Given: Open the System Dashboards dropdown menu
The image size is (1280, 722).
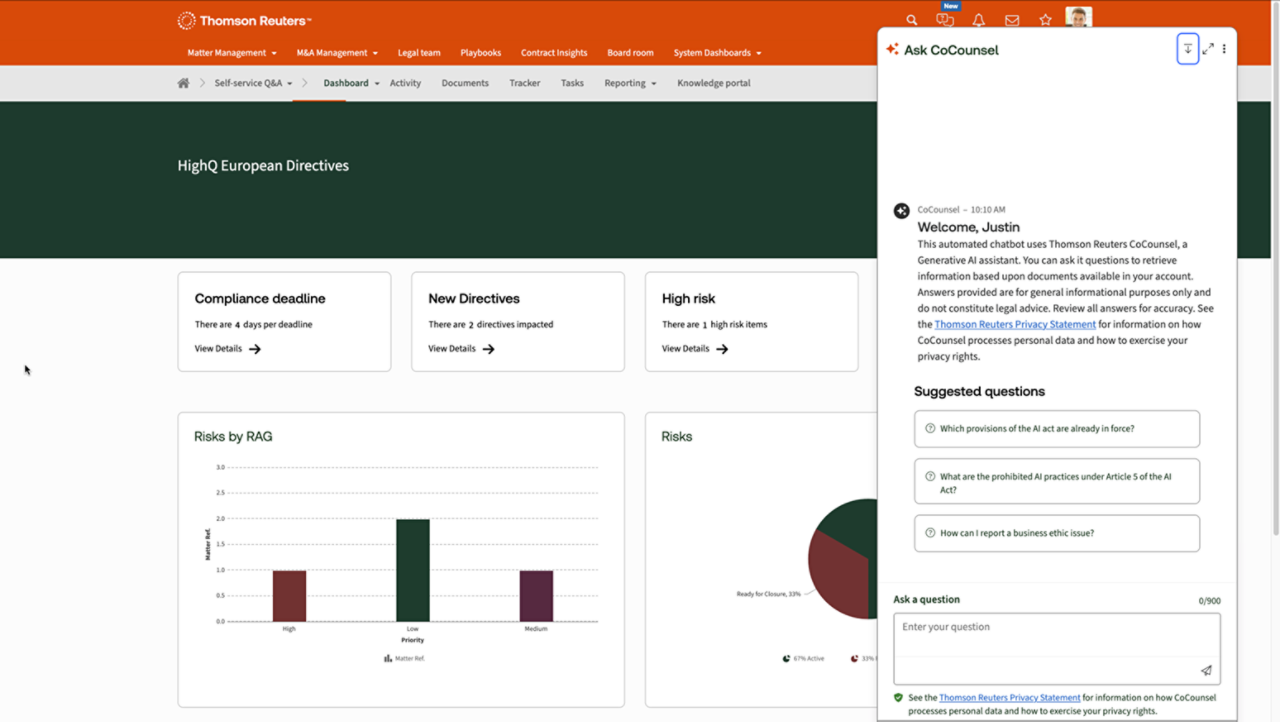Looking at the screenshot, I should click(717, 53).
